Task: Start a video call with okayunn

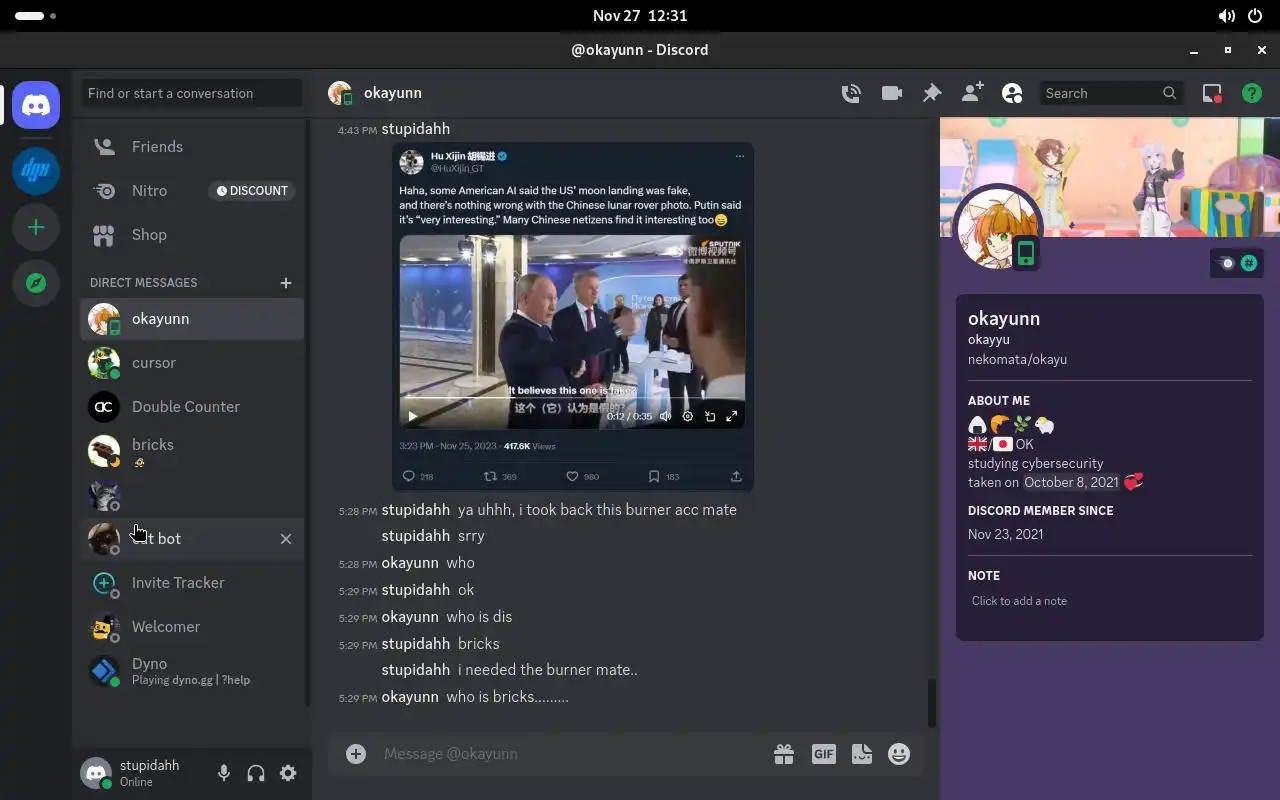Action: [x=891, y=93]
